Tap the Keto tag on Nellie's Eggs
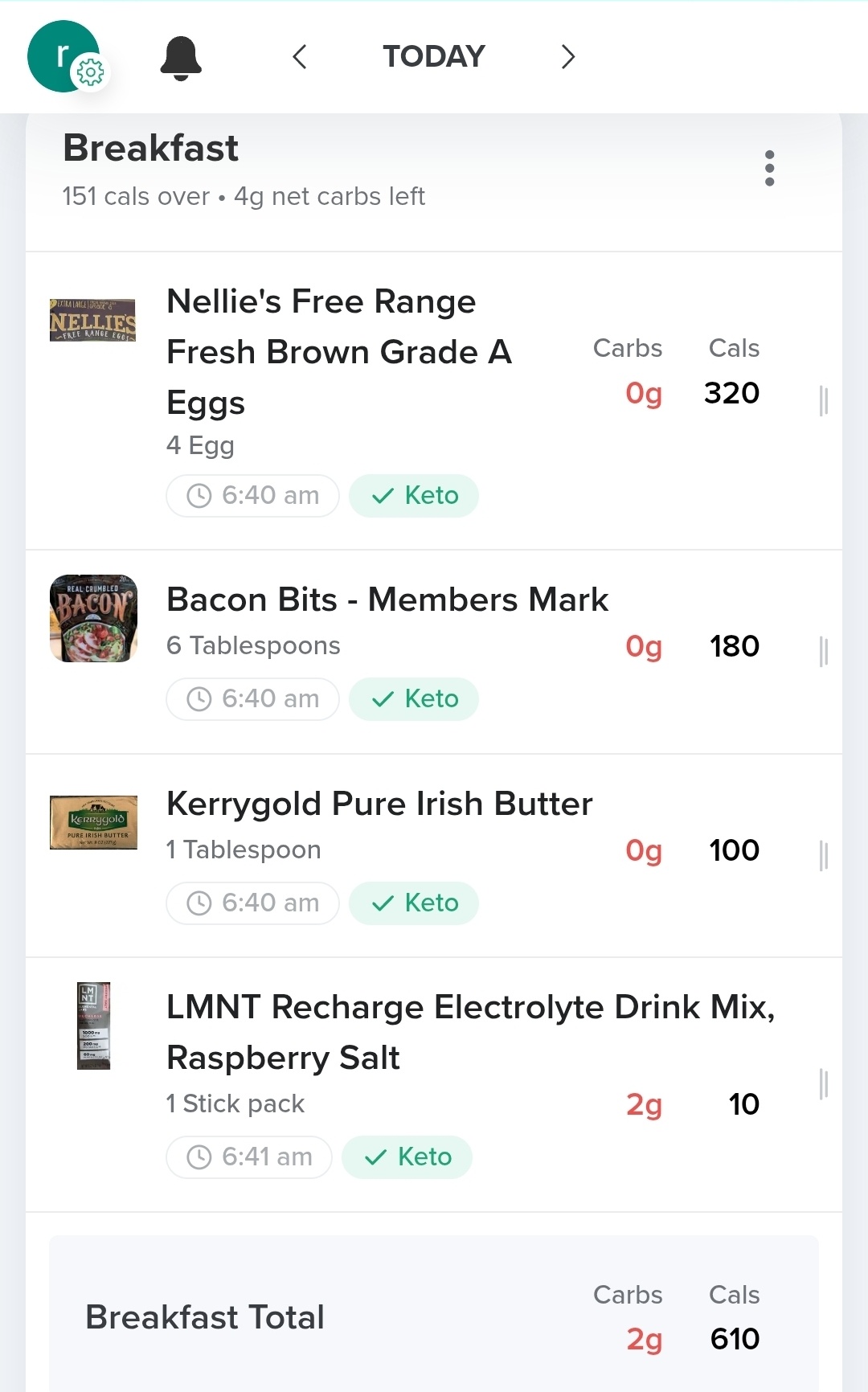 pos(414,496)
